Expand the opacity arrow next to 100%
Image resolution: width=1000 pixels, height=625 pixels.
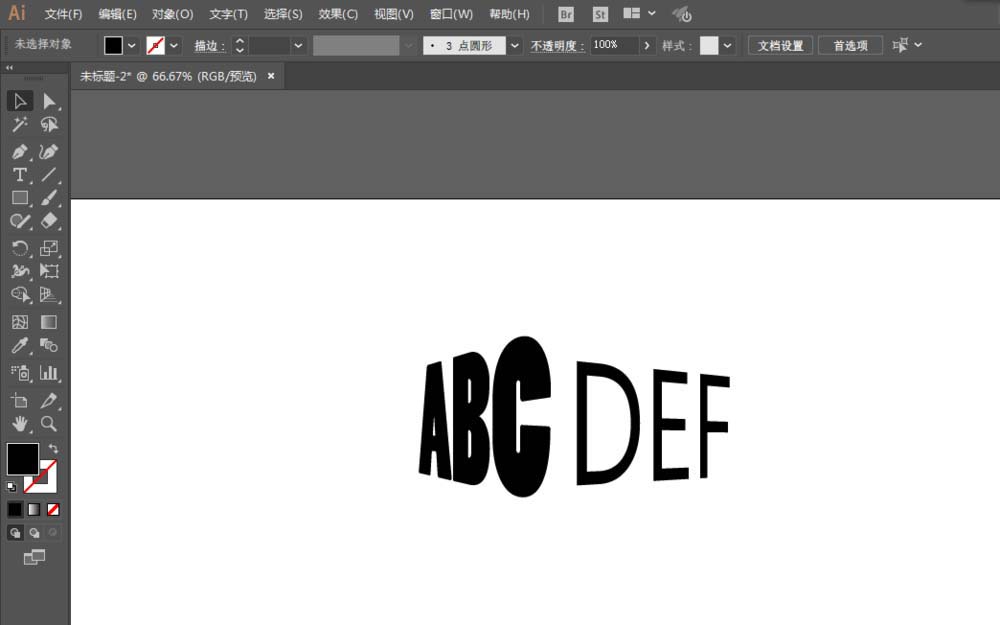pyautogui.click(x=647, y=45)
